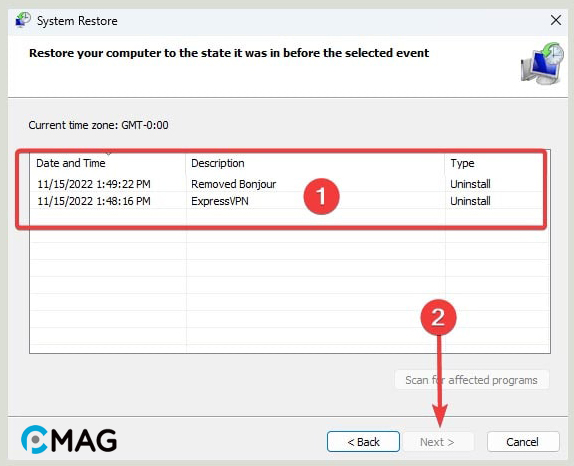Select the Removed Bonjour restore point
The image size is (574, 466).
coord(289,184)
